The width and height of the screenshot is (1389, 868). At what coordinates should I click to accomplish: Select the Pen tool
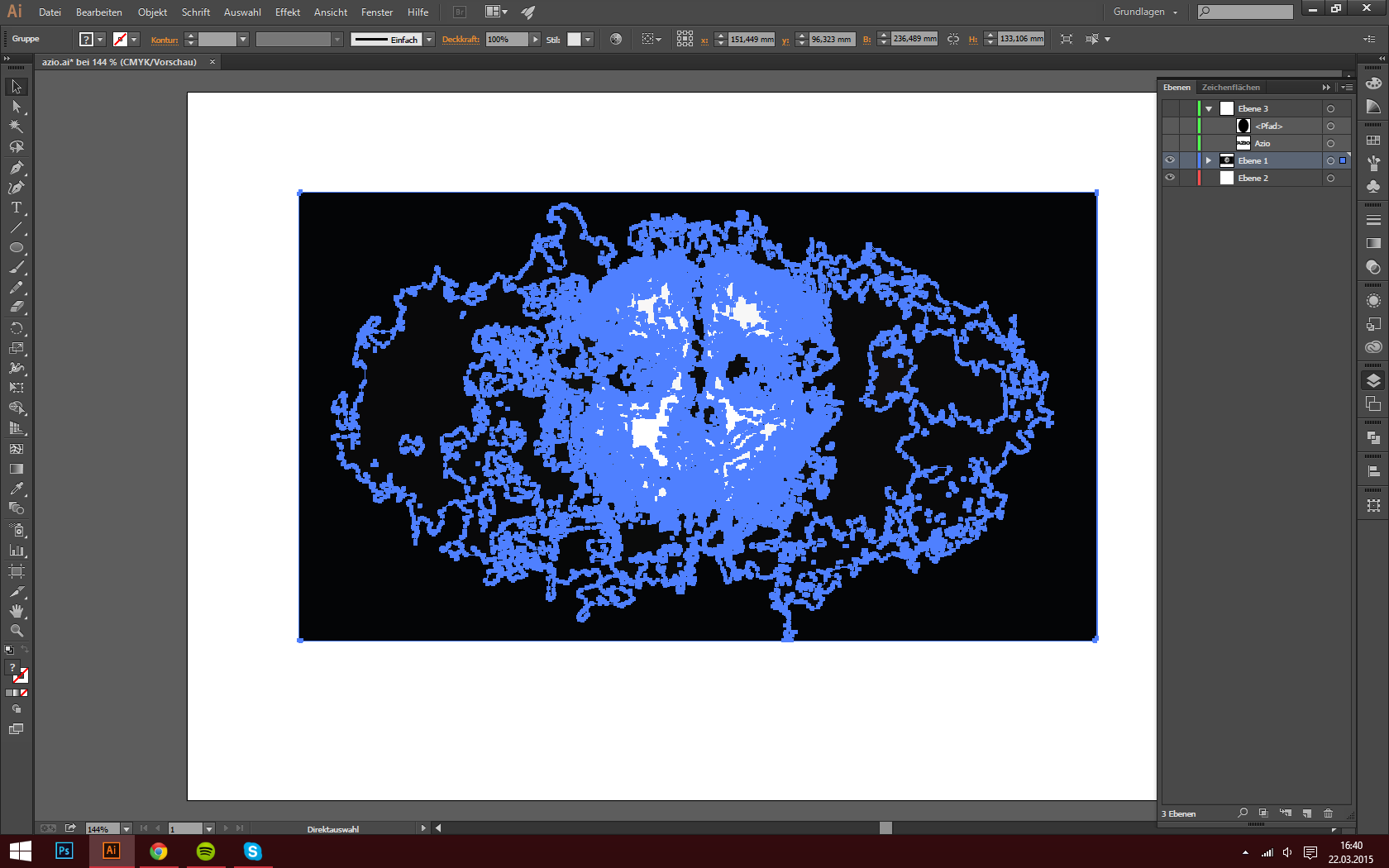17,167
